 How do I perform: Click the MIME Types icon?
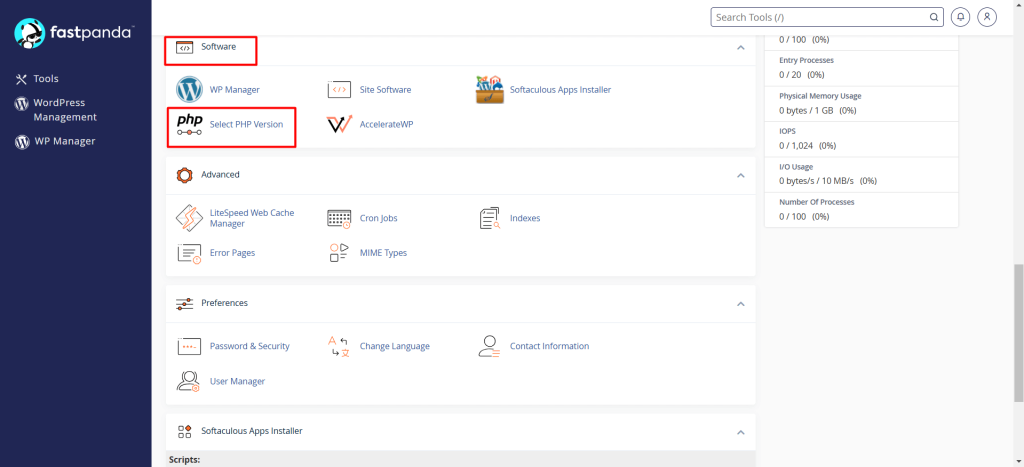coord(339,253)
